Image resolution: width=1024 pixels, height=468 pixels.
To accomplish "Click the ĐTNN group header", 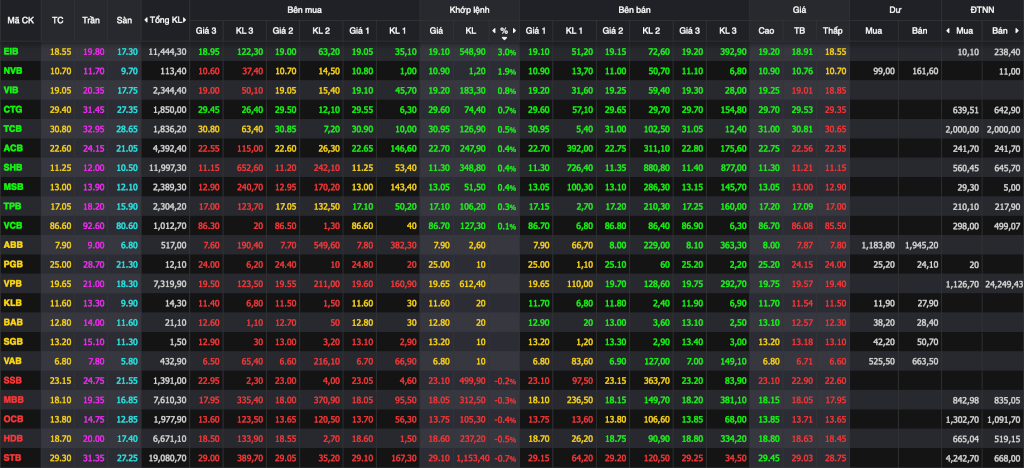I will tap(982, 10).
